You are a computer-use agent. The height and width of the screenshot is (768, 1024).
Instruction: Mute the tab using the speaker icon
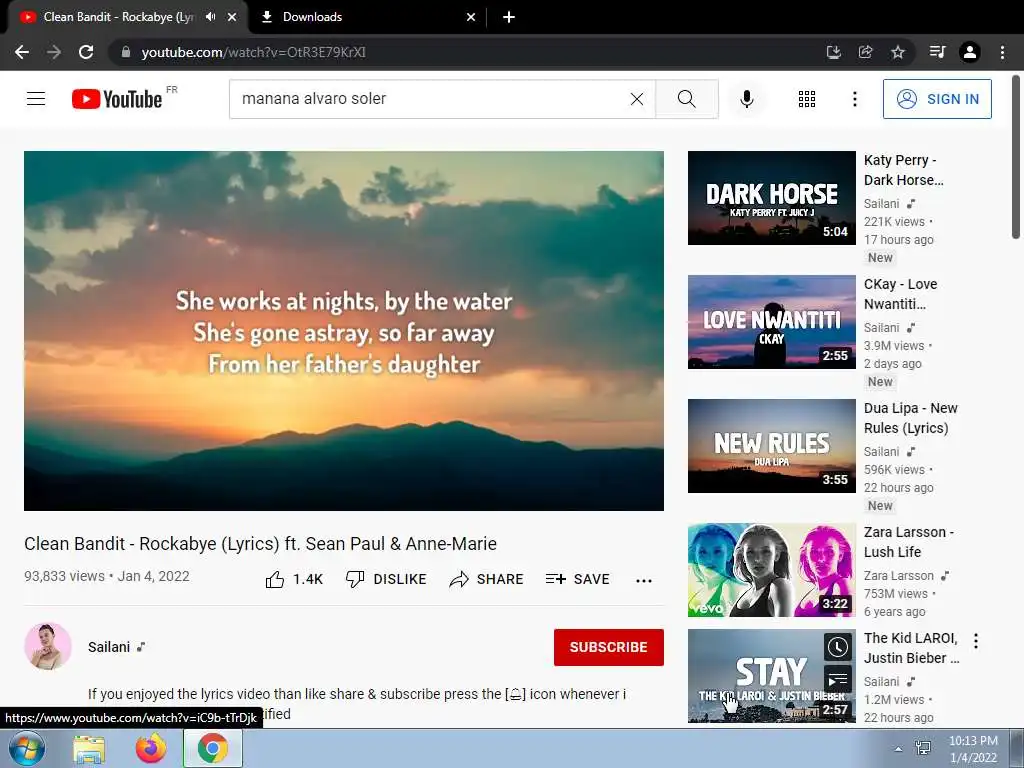pyautogui.click(x=210, y=17)
